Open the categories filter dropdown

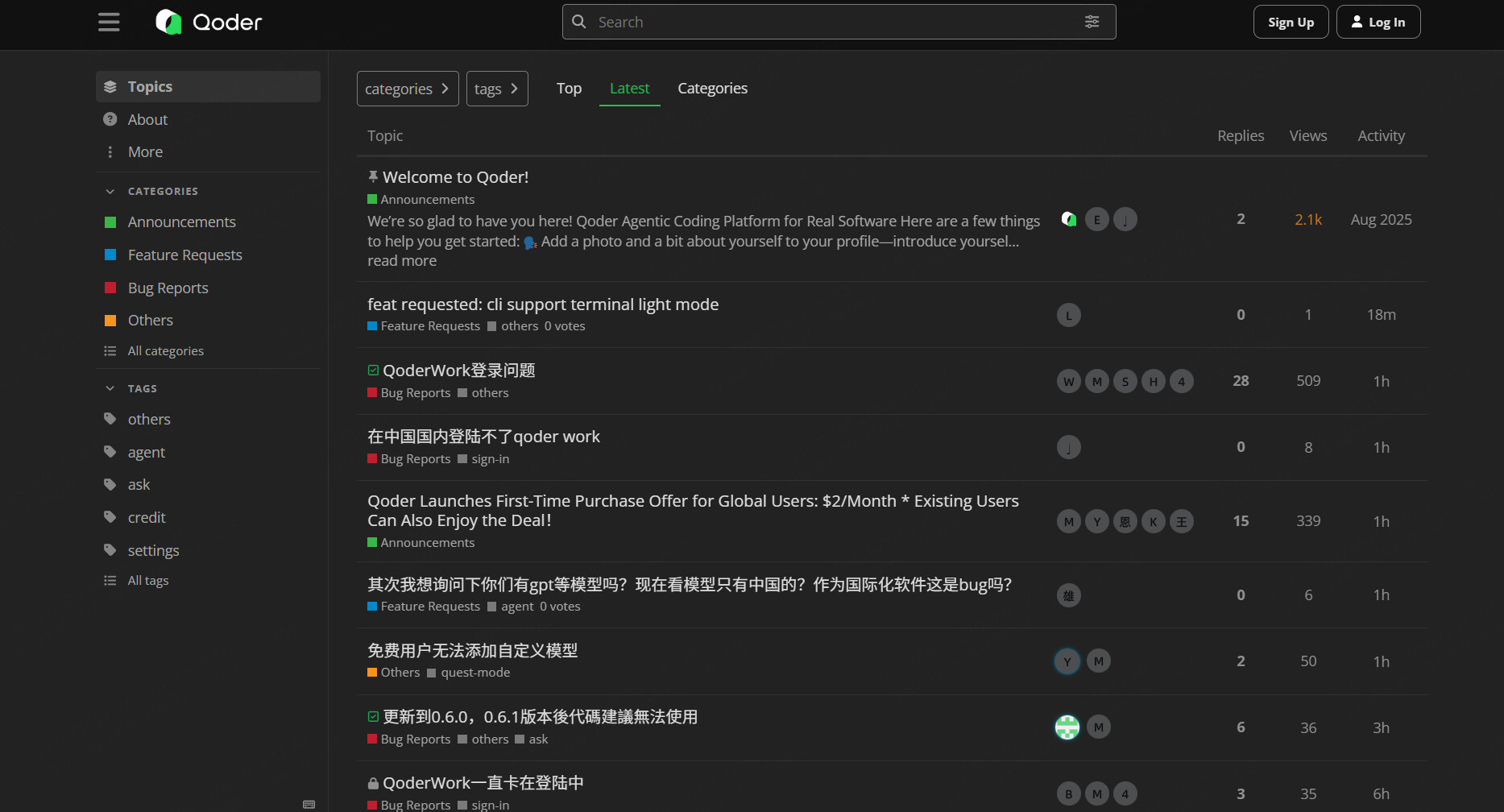point(408,89)
